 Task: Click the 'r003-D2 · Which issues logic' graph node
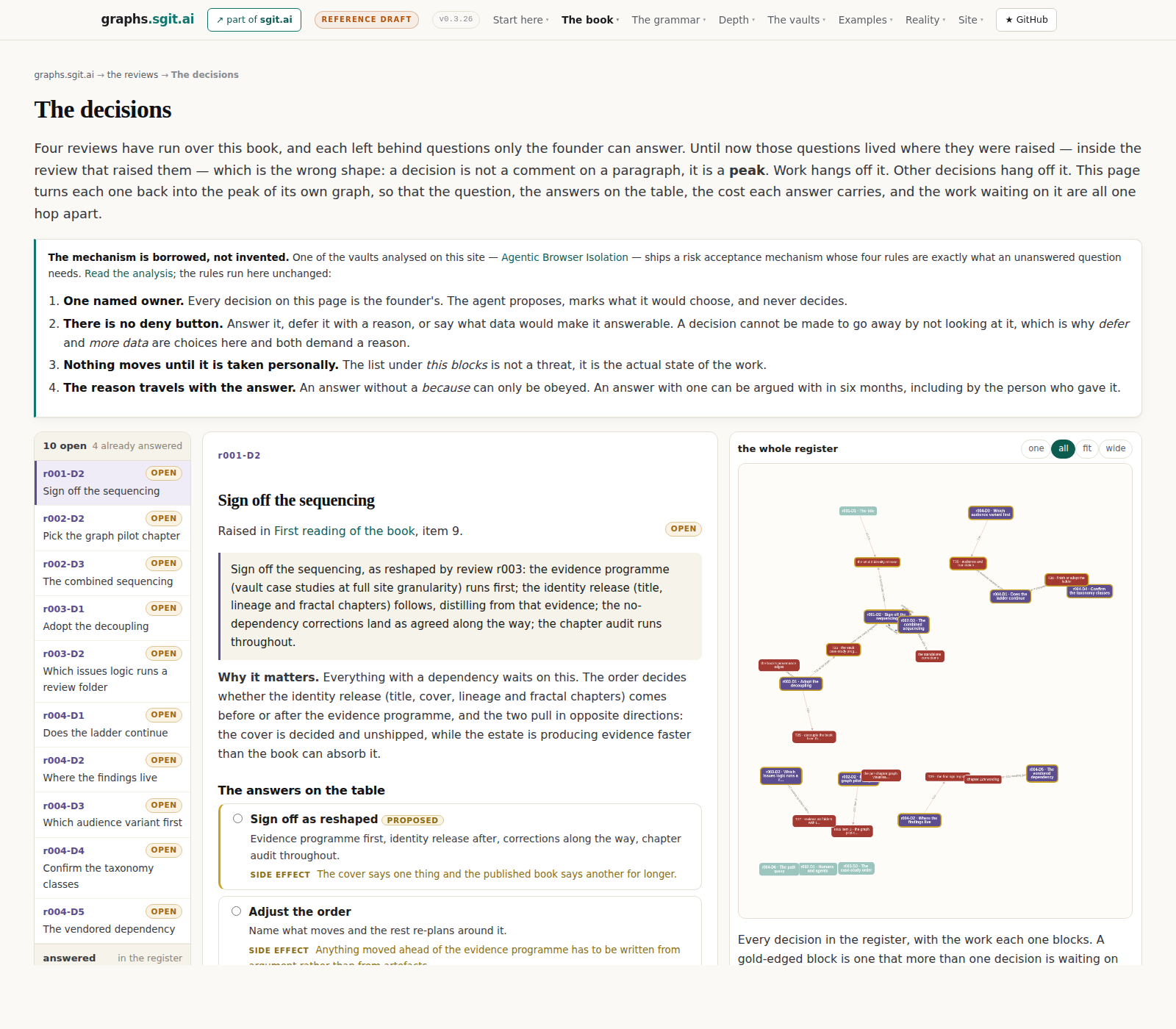[x=781, y=775]
